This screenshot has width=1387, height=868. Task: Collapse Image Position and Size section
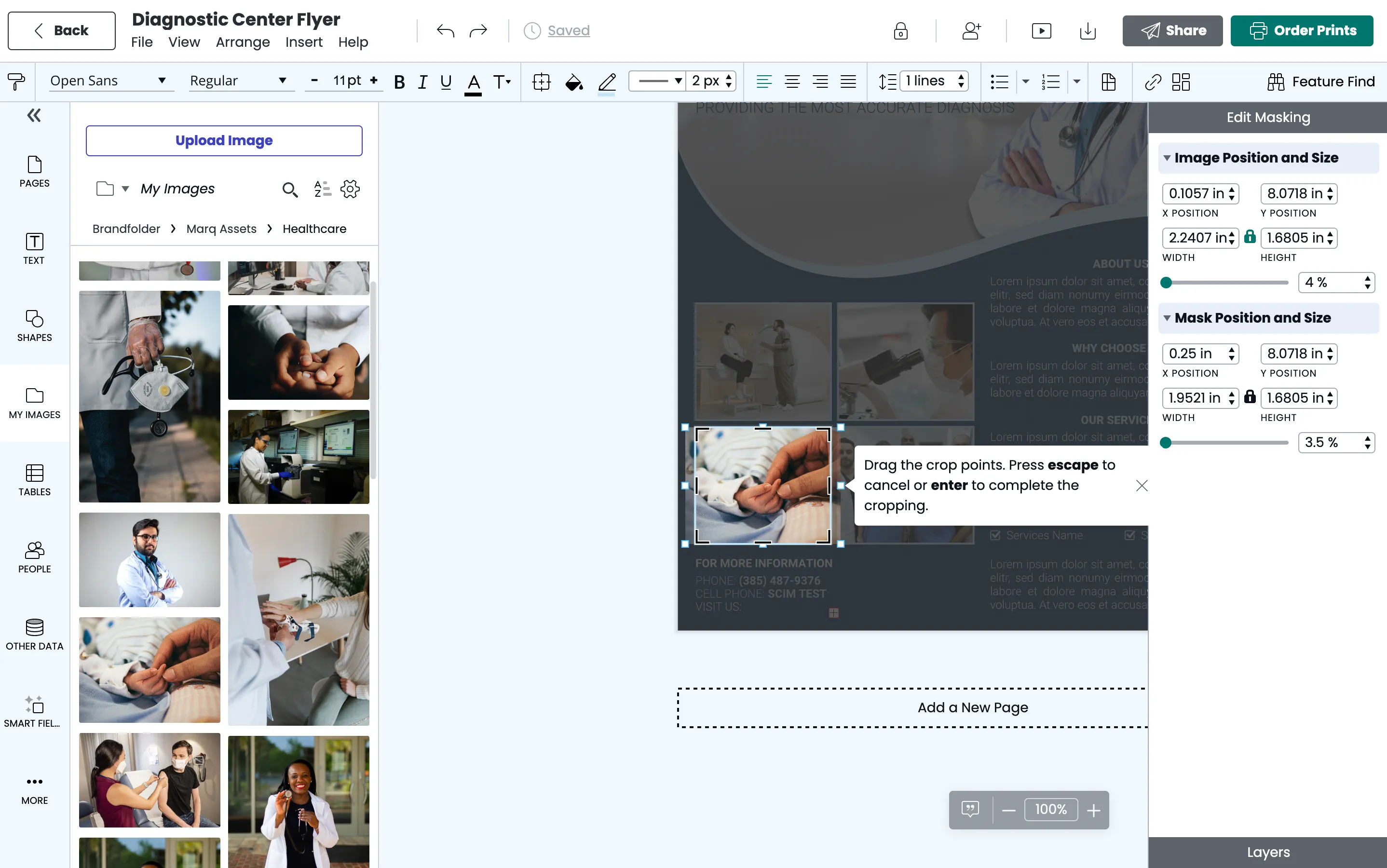1167,158
